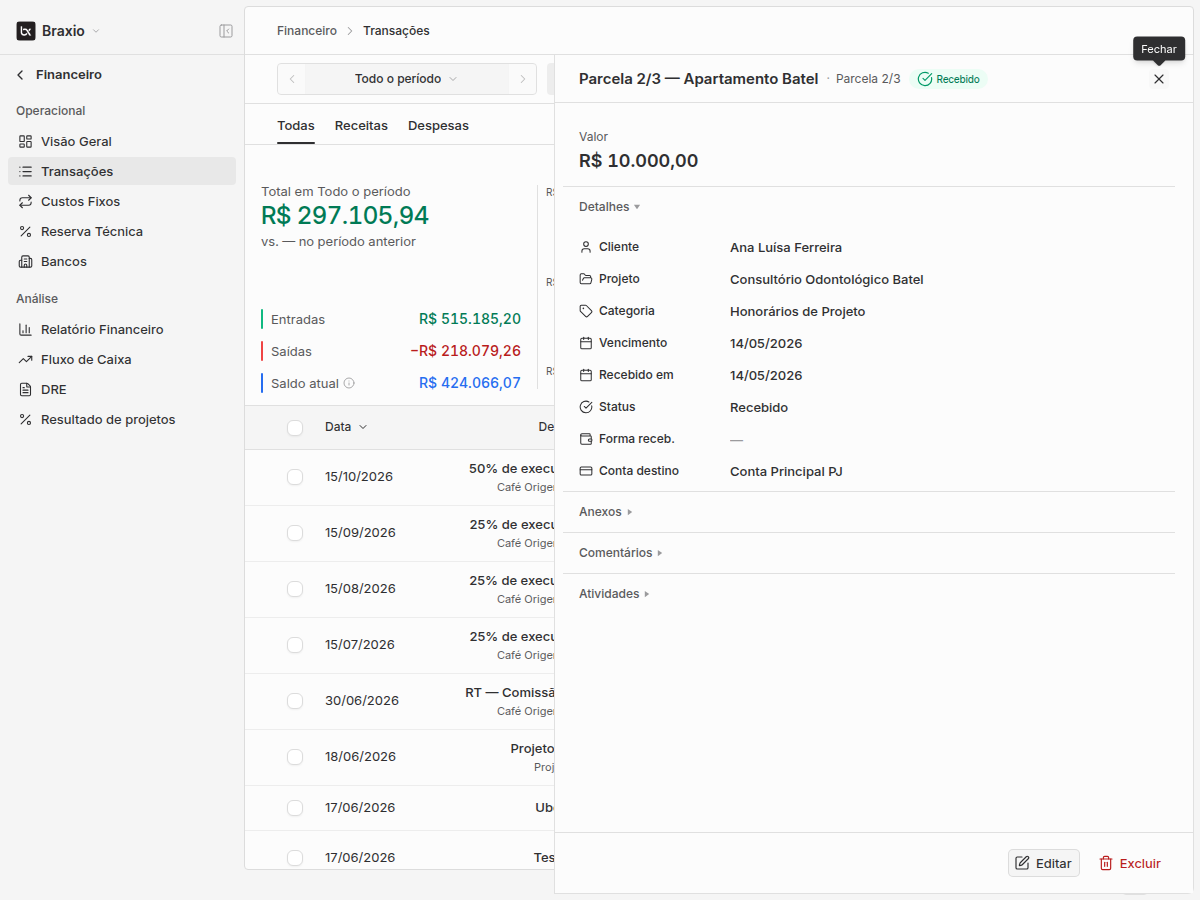Click the Vencimento calendar icon
This screenshot has height=900, width=1200.
pos(586,343)
